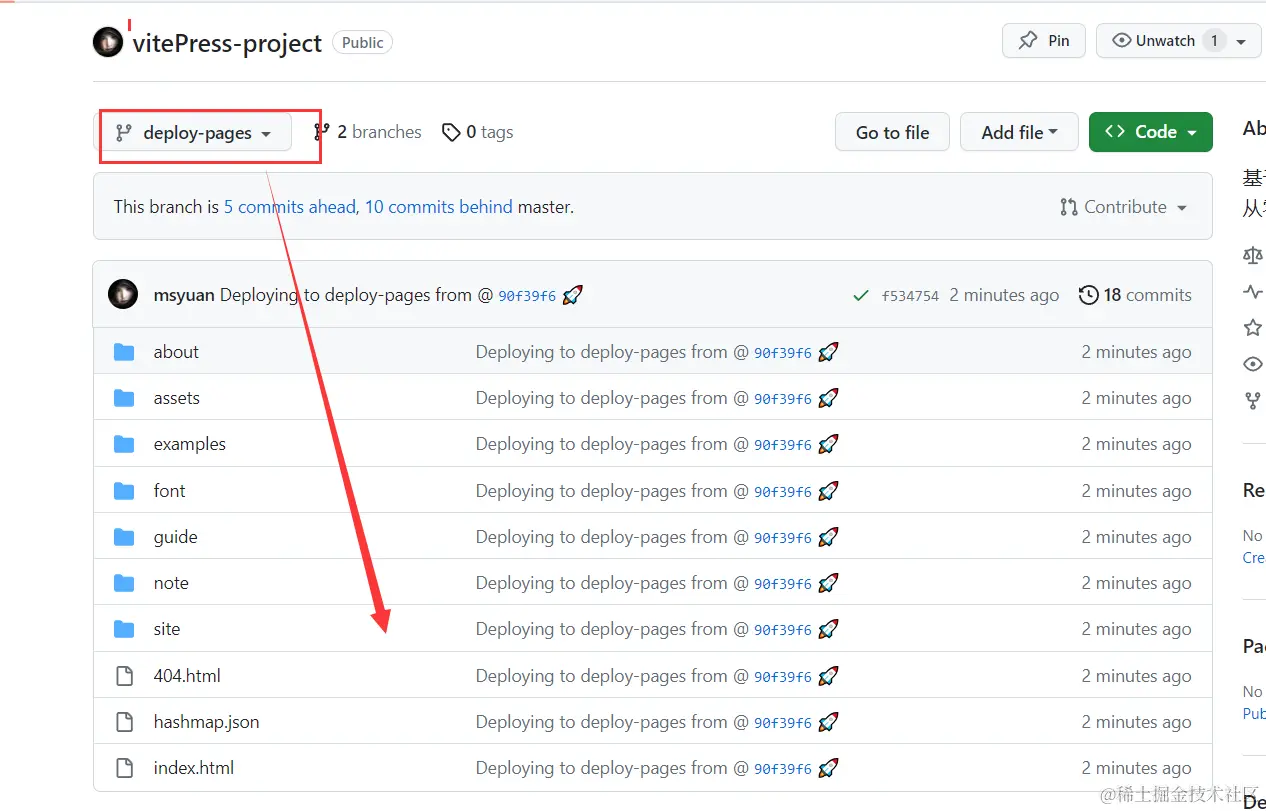Open commit 90f39f6 link in guide row
The width and height of the screenshot is (1266, 811).
click(783, 538)
